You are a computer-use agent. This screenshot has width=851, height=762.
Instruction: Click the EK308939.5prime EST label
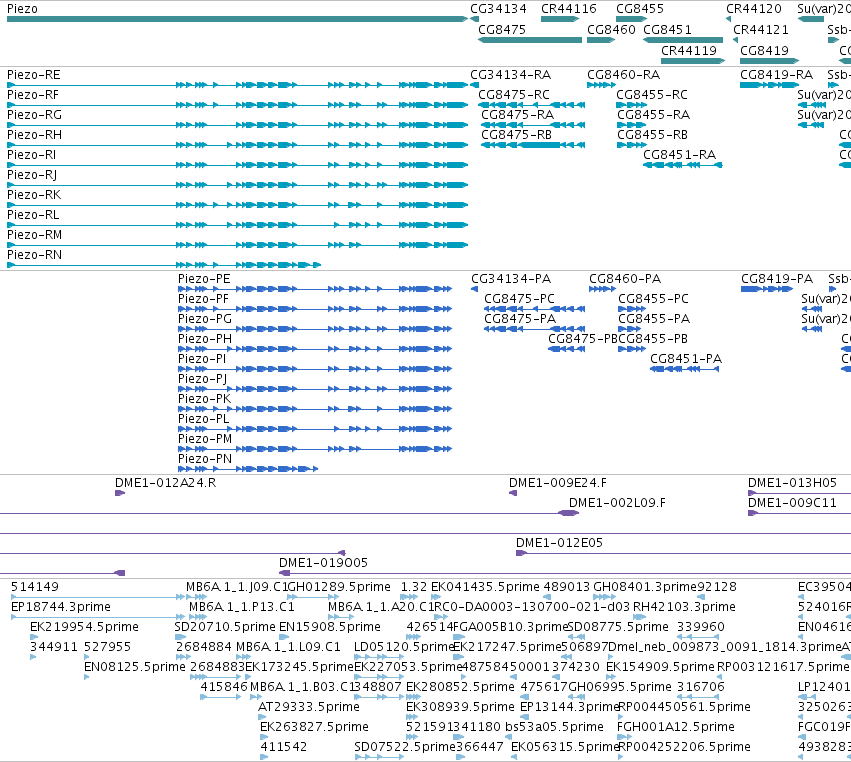[460, 706]
